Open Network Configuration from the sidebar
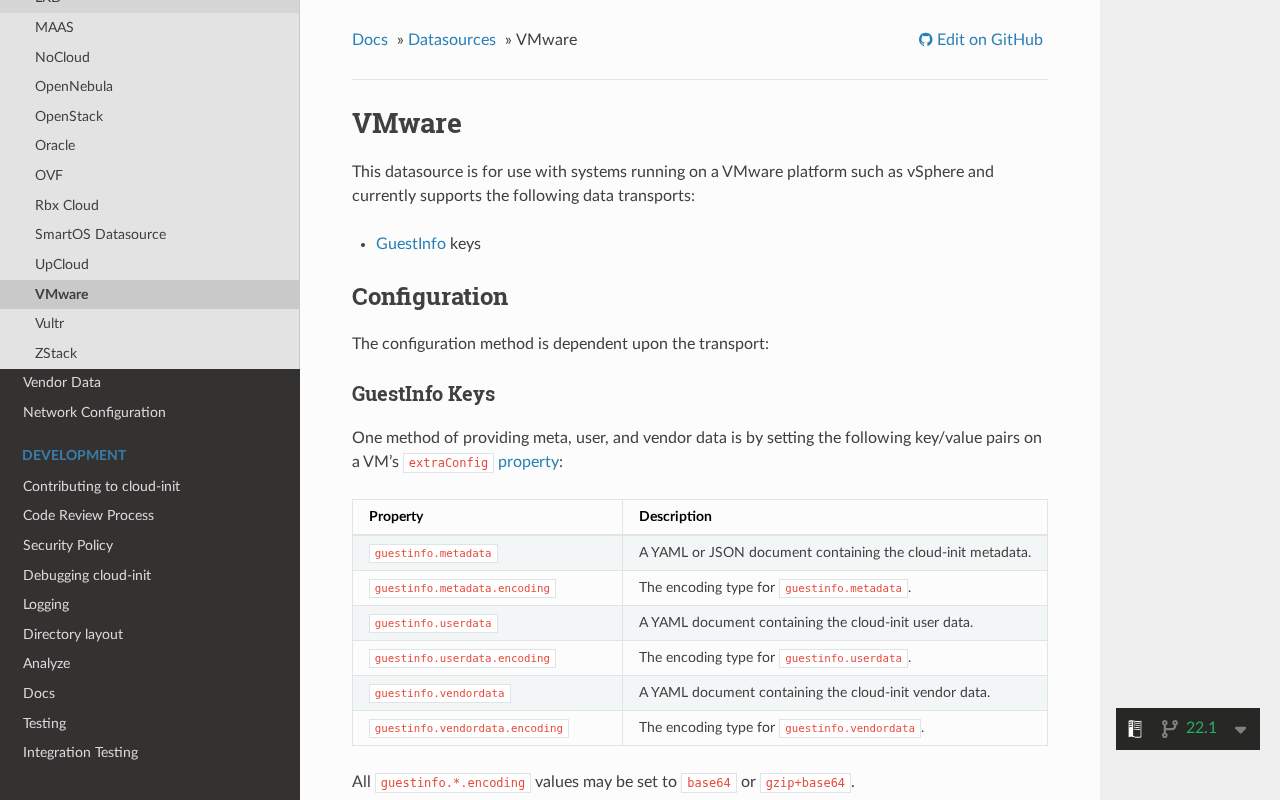 94,412
